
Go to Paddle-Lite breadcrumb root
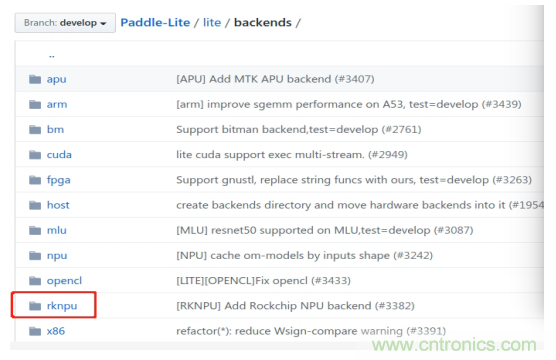[155, 22]
